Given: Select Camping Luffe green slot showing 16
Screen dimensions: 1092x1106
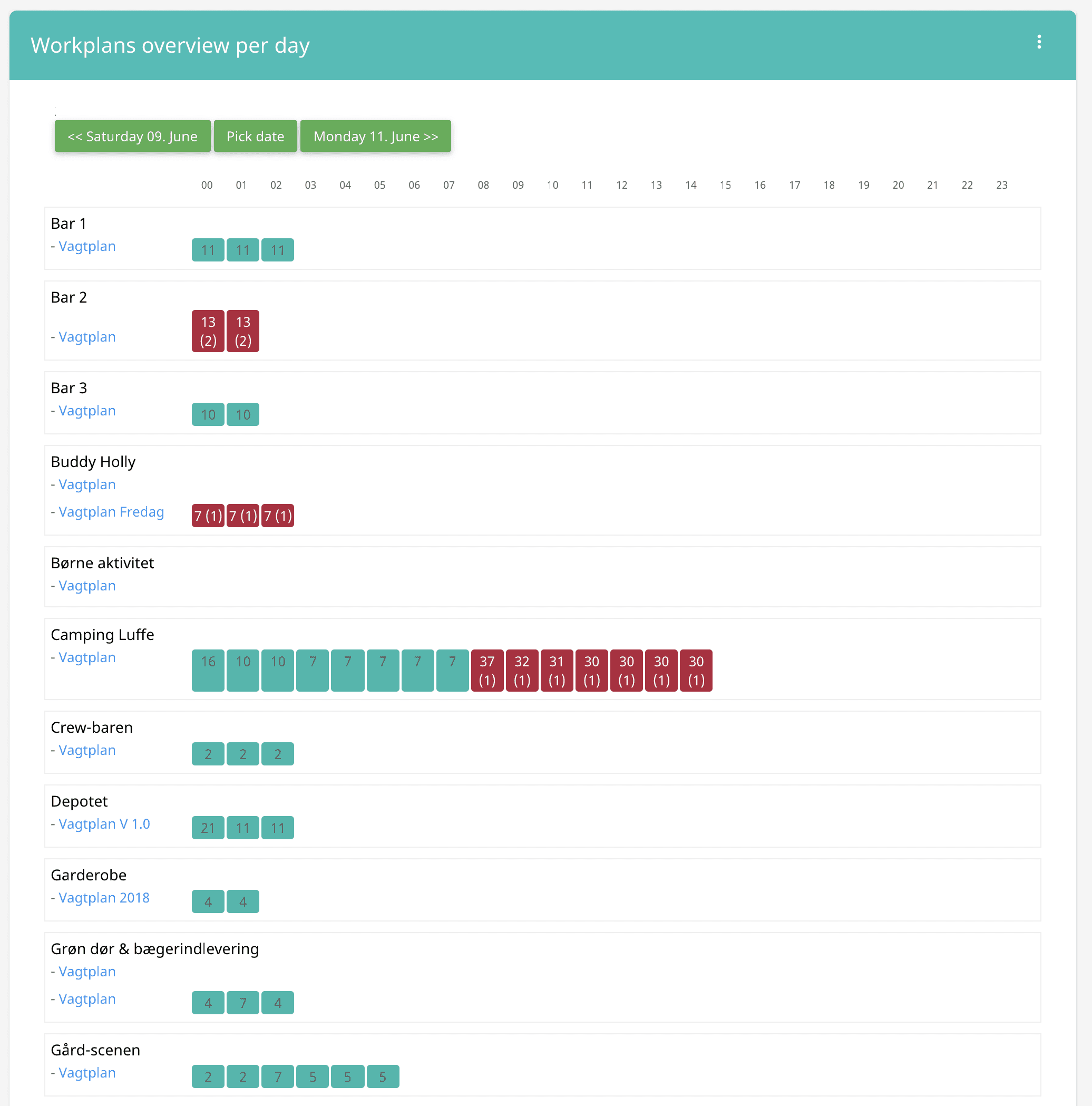Looking at the screenshot, I should pos(208,671).
